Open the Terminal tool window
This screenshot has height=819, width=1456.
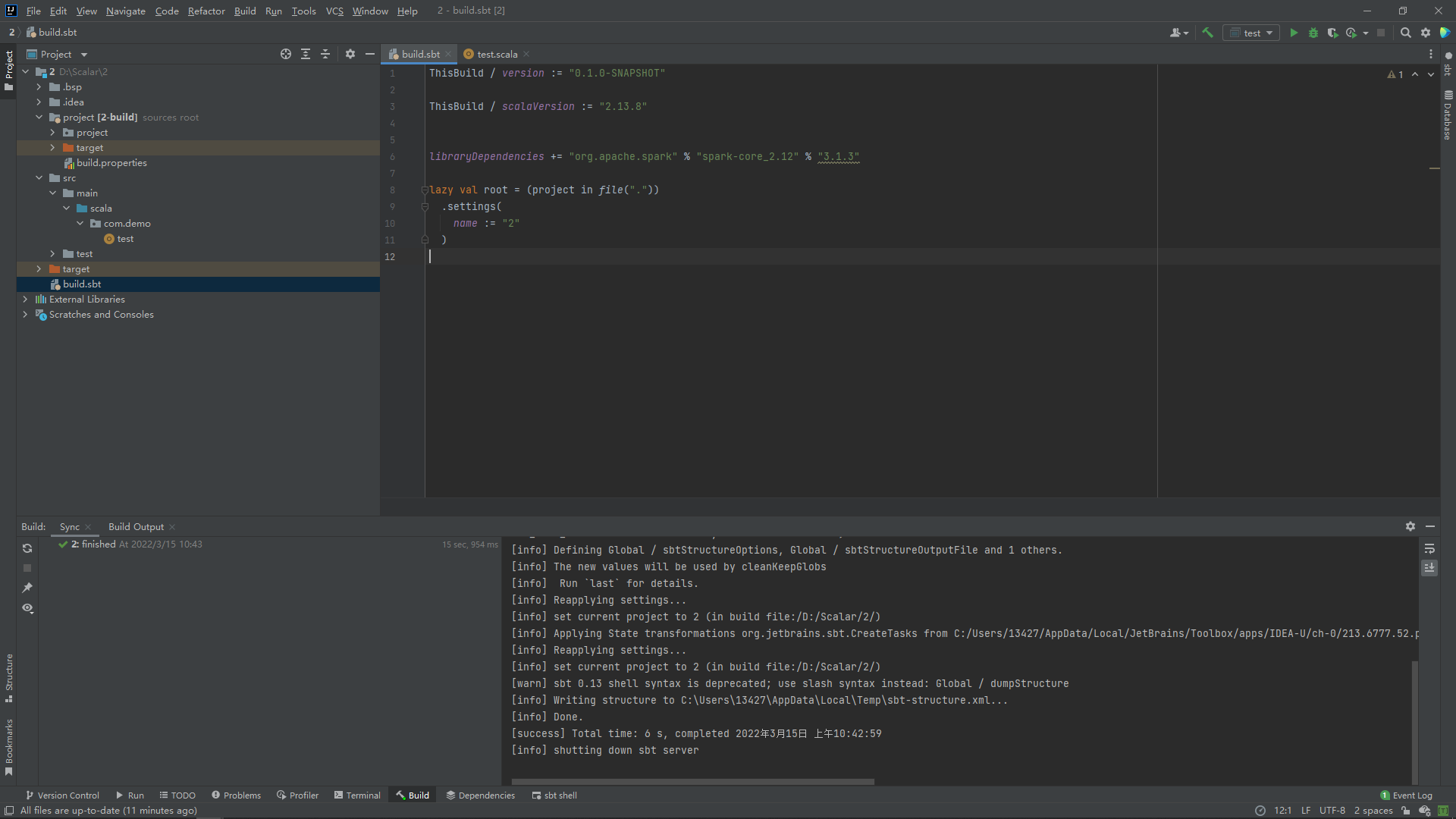tap(357, 795)
